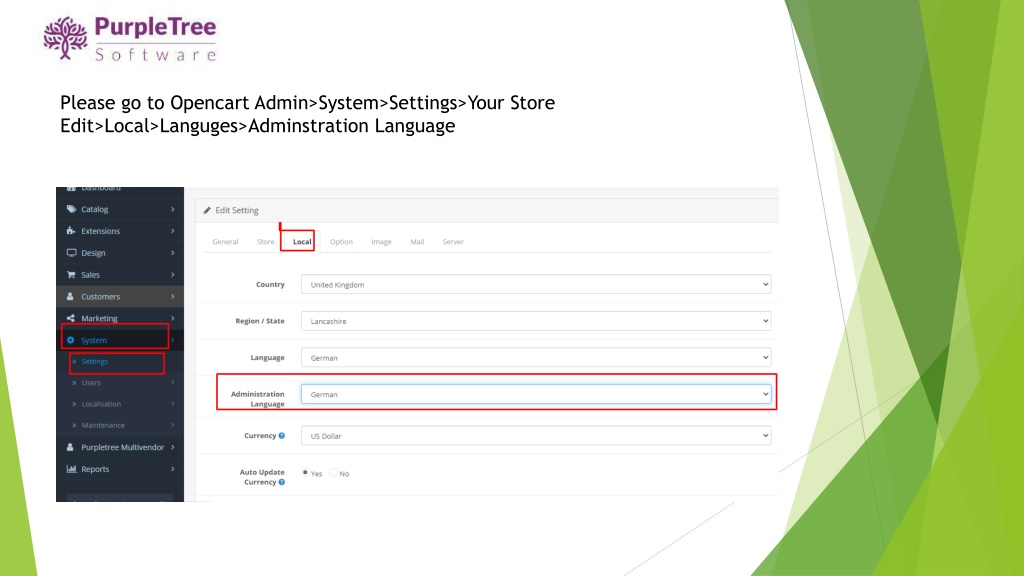Open the Users submenu item
1024x576 pixels.
click(x=91, y=383)
